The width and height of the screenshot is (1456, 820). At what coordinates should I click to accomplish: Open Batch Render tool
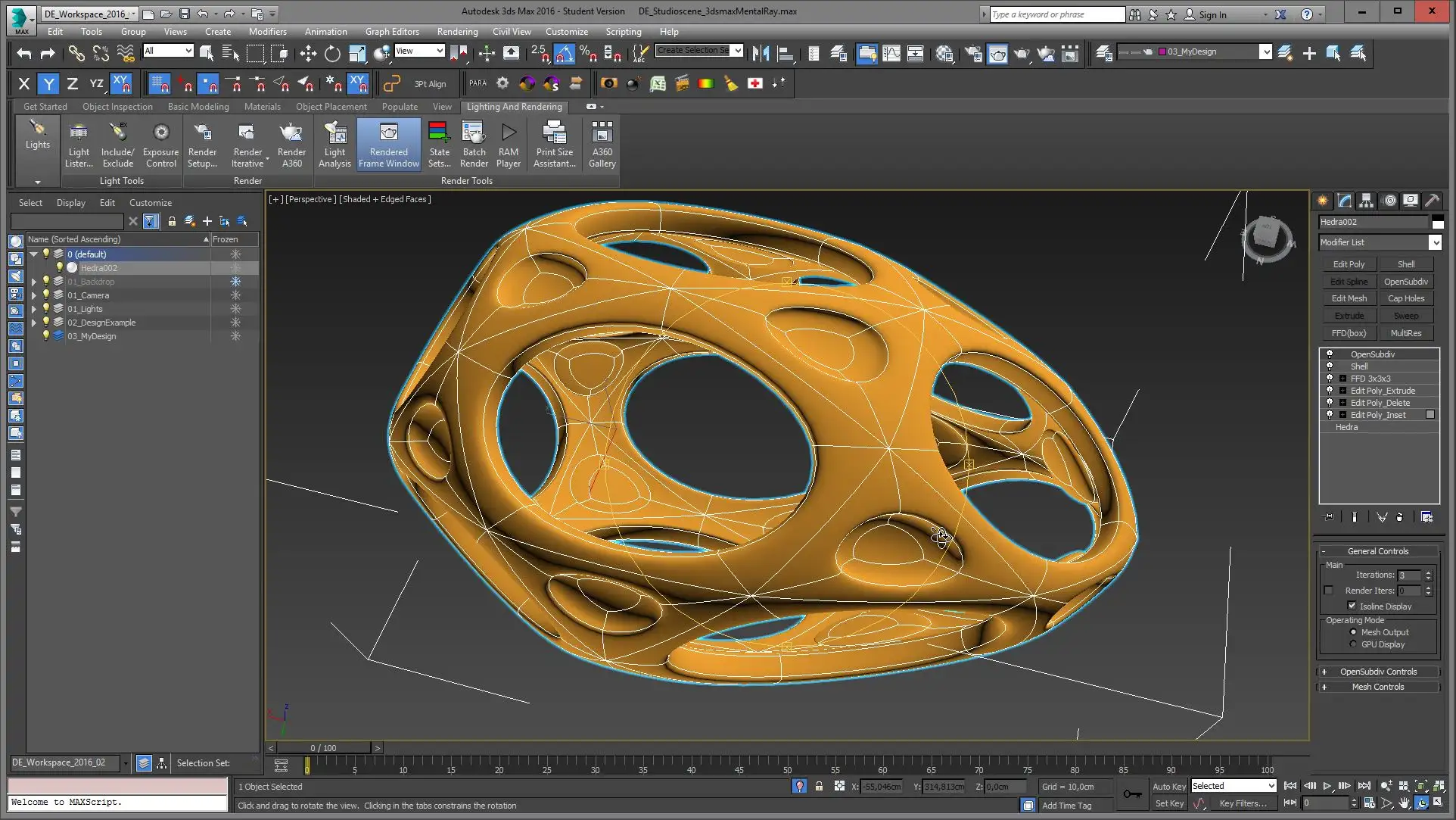point(474,145)
